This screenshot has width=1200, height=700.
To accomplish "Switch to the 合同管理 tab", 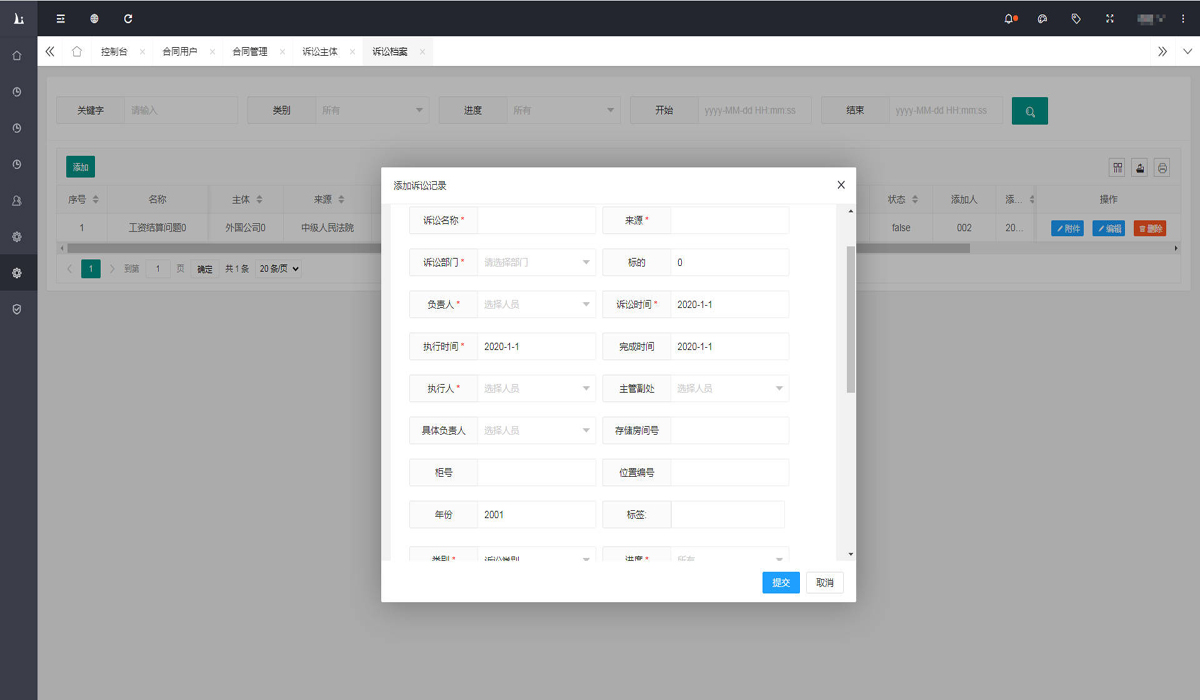I will [x=250, y=52].
